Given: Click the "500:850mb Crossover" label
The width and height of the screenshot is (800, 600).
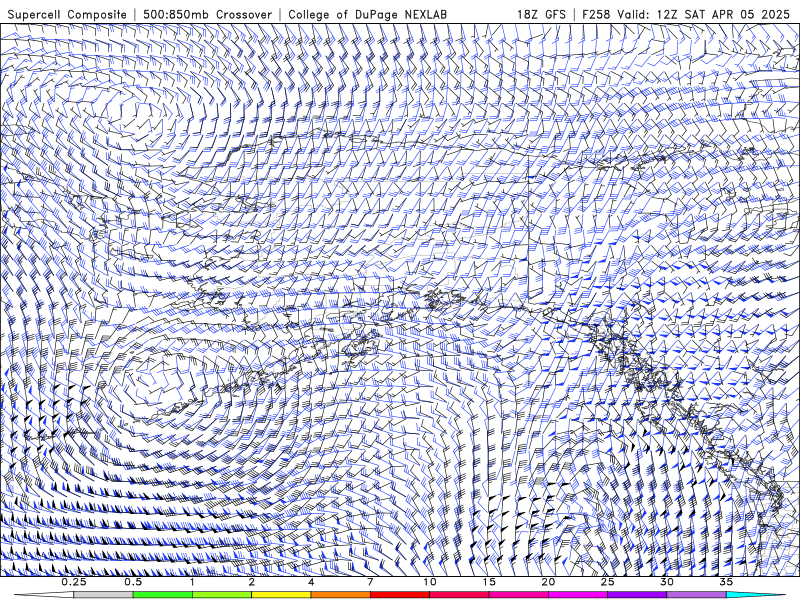Looking at the screenshot, I should point(208,14).
